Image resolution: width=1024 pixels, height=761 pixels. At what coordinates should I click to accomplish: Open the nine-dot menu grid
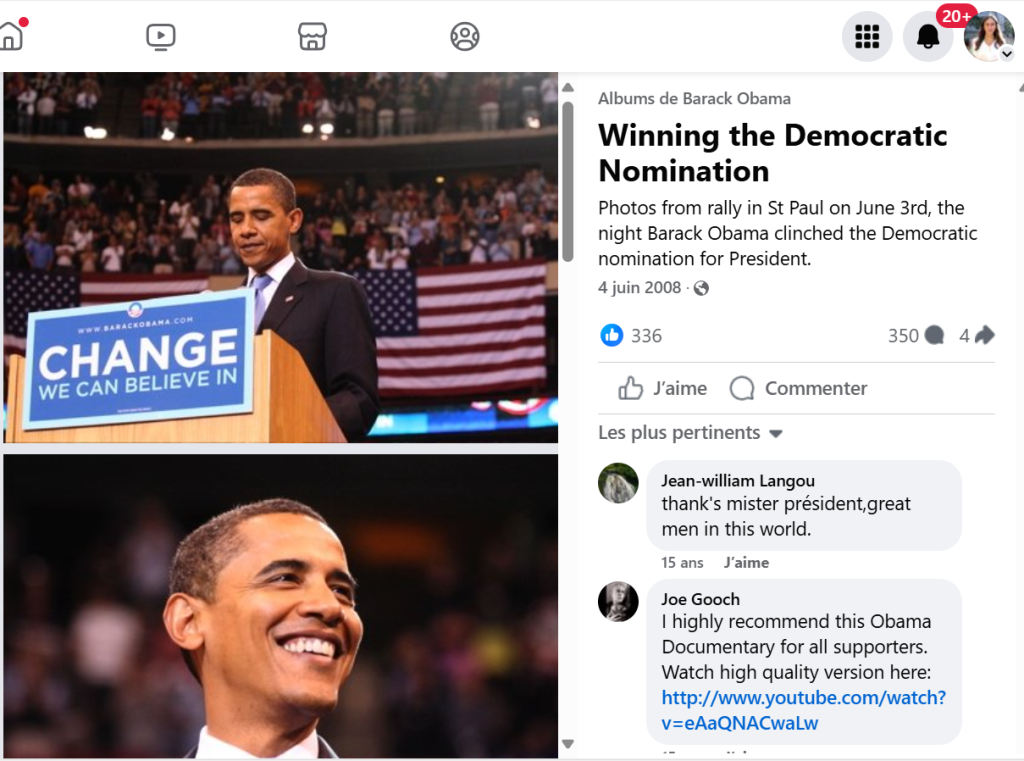867,37
